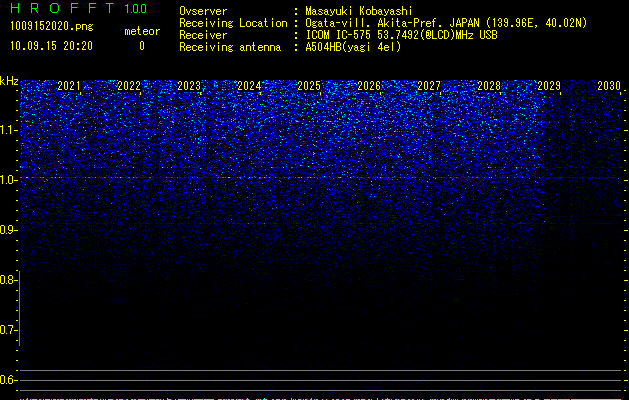Click the Receiving antenna label

pyautogui.click(x=230, y=47)
